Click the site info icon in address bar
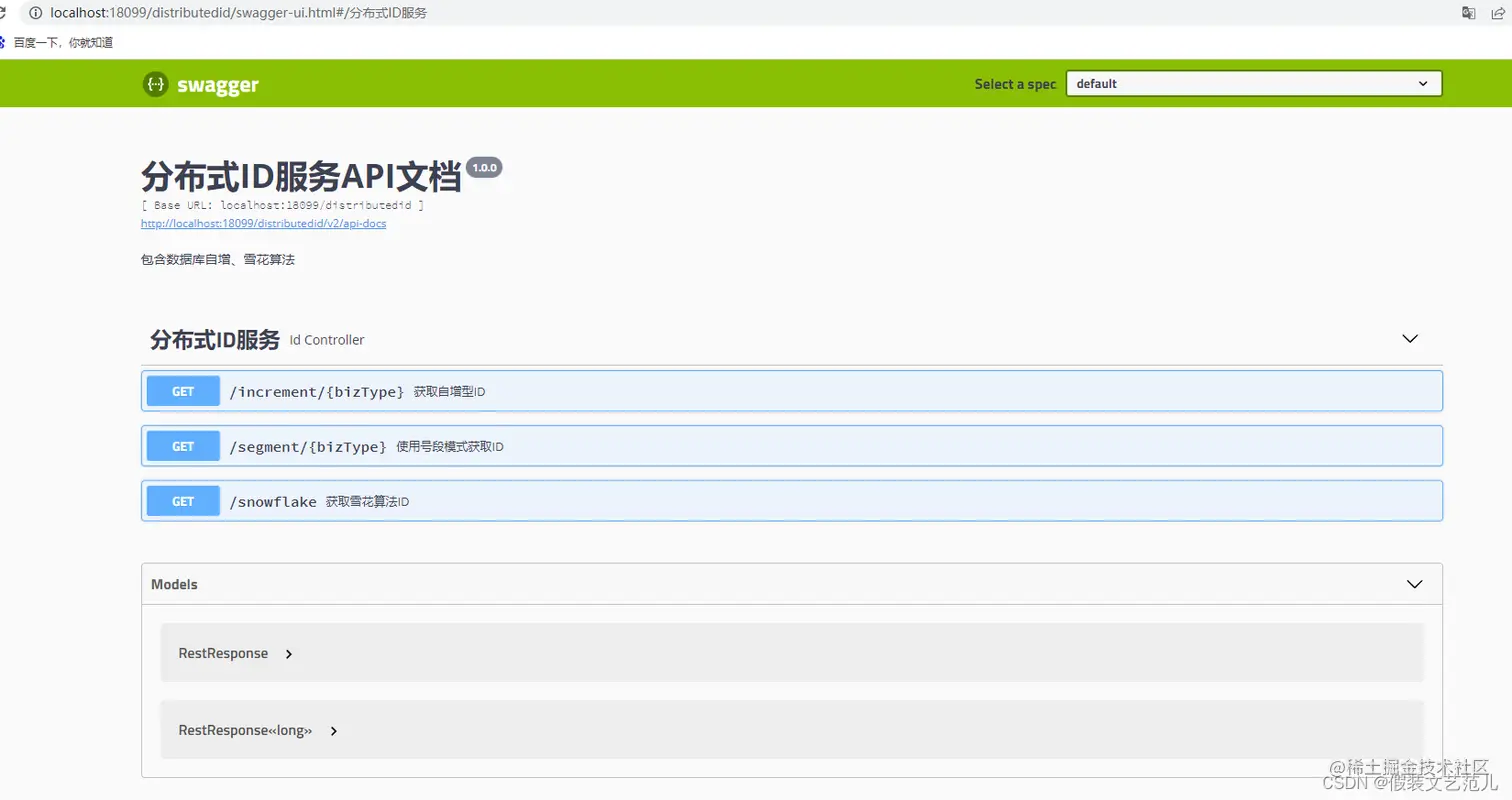 pos(36,12)
